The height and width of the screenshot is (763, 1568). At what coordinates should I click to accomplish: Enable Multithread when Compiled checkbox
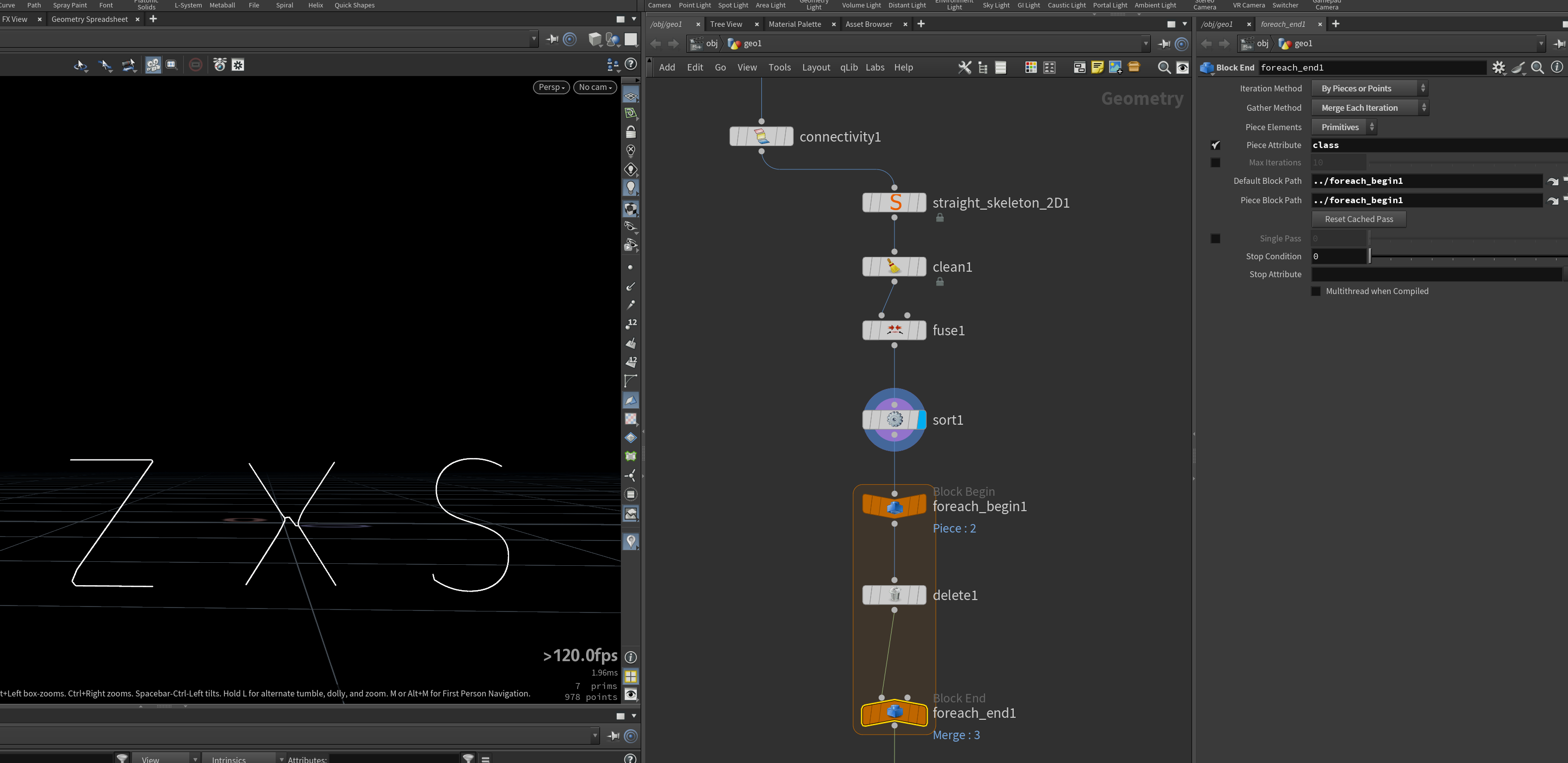click(x=1316, y=291)
